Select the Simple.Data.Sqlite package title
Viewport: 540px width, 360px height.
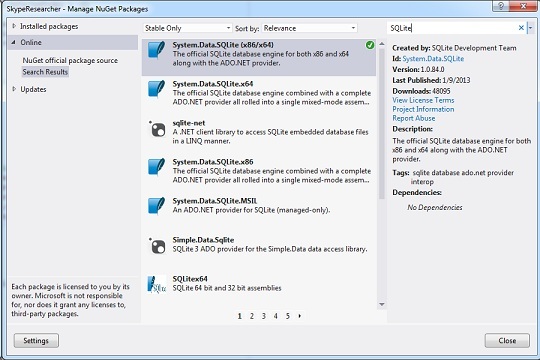click(x=203, y=240)
